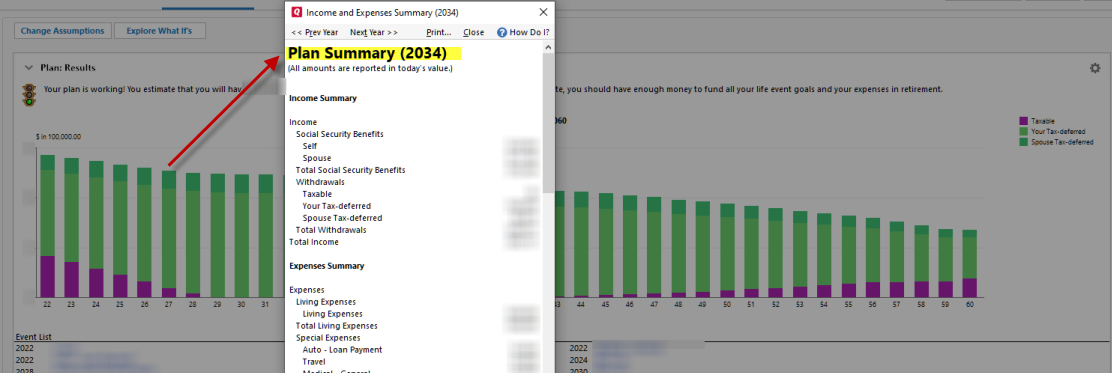
Task: Open the plan settings gear icon
Action: point(1095,68)
